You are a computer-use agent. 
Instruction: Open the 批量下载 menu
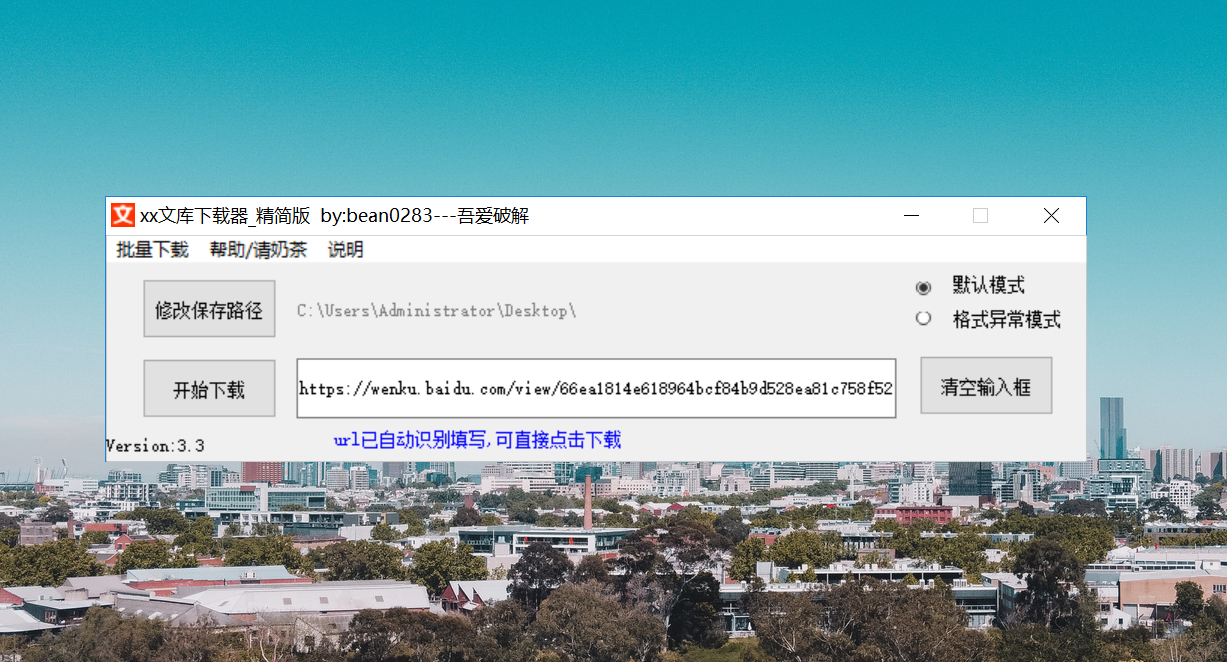coord(152,250)
